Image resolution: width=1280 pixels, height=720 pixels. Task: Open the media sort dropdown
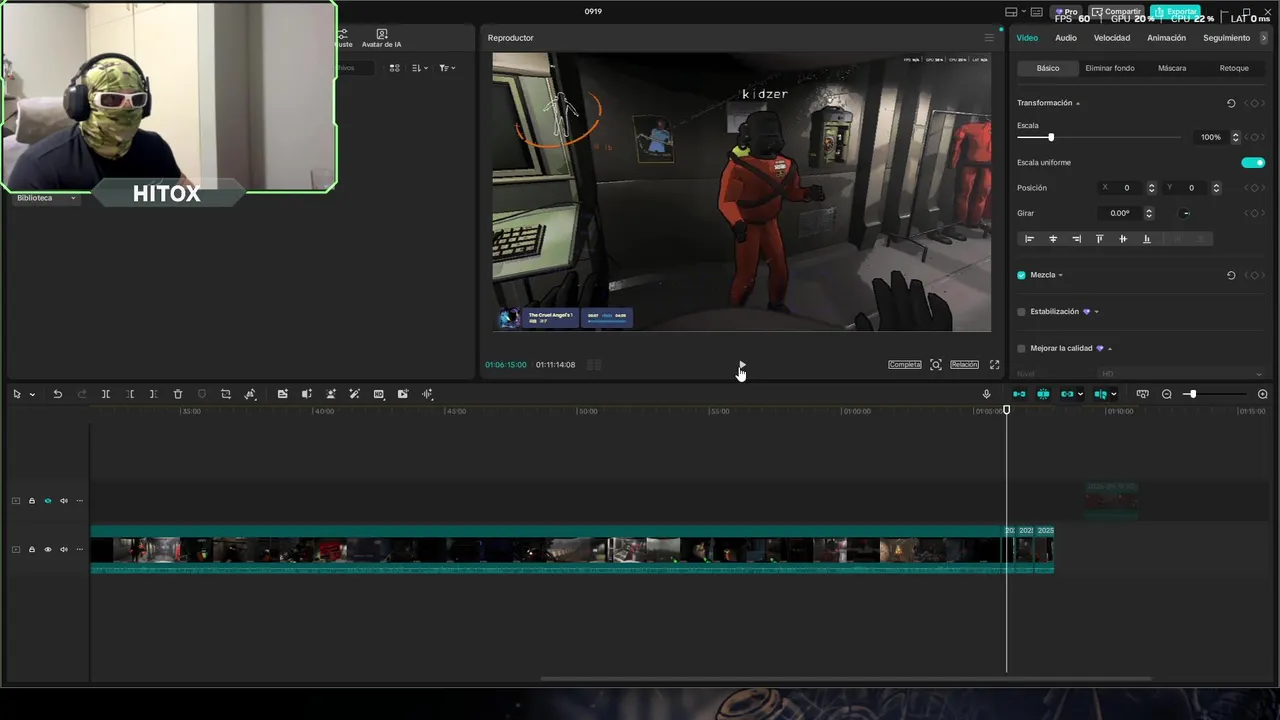(x=420, y=68)
